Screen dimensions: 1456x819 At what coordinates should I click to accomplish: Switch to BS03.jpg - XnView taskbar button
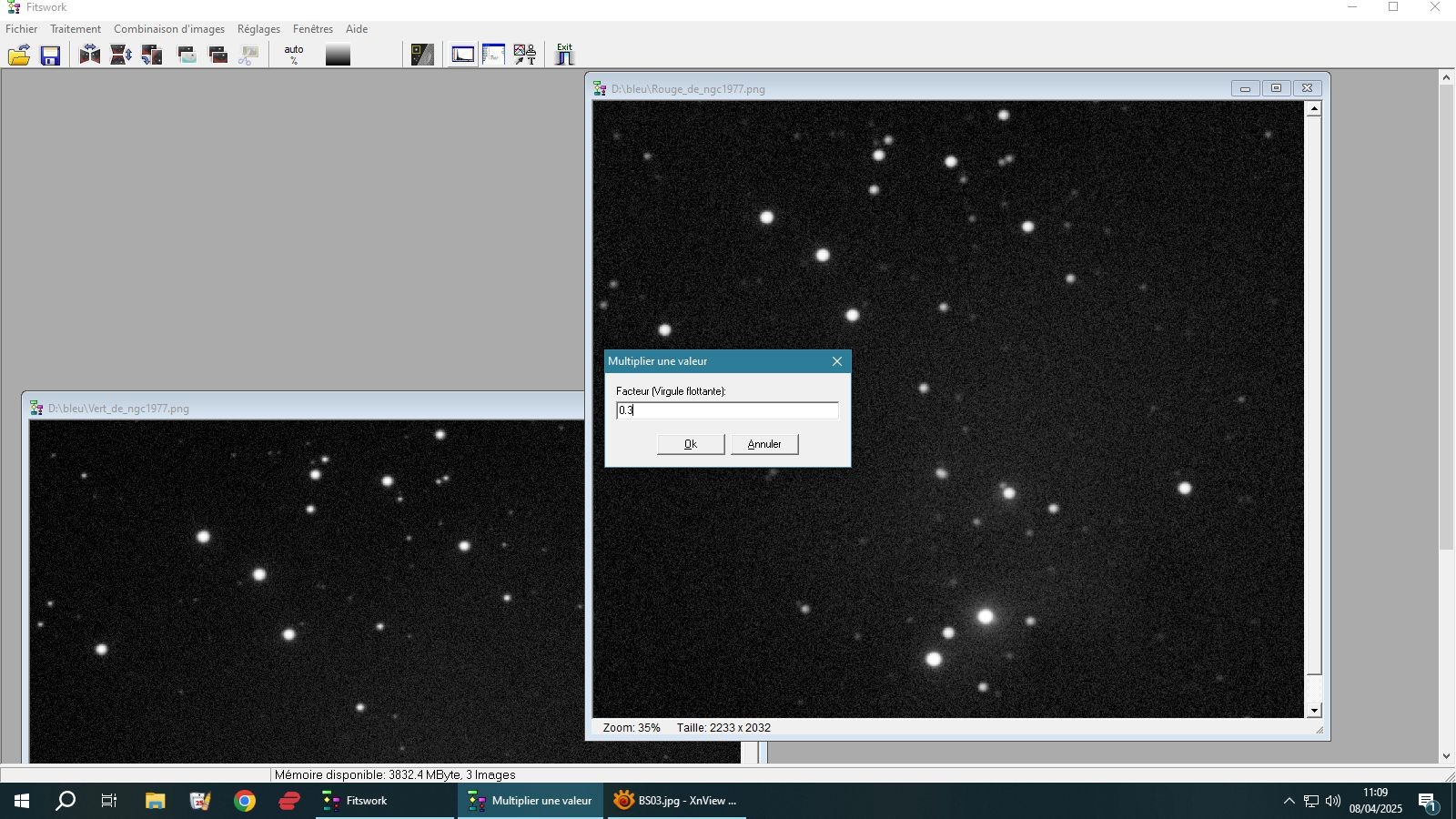click(x=677, y=801)
